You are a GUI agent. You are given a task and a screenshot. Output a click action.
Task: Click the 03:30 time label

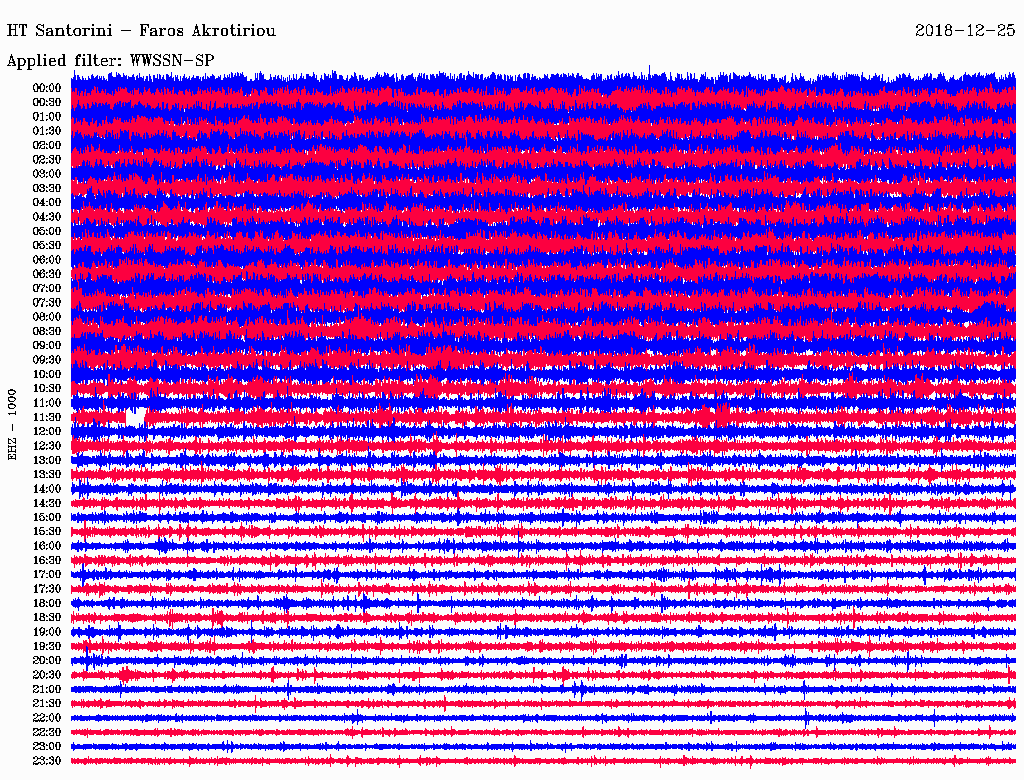[47, 189]
